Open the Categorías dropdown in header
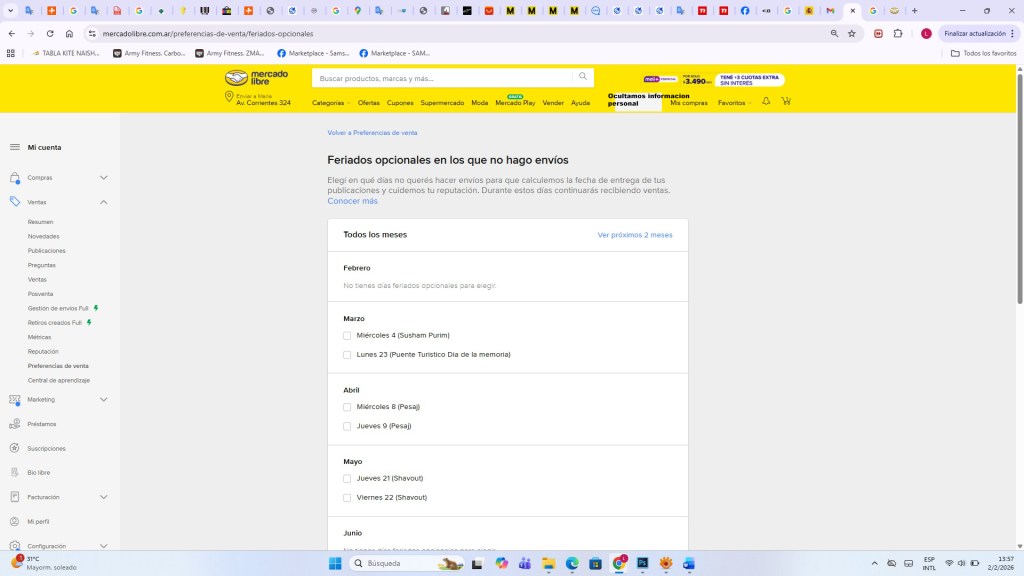Screen dimensions: 1024x576 [x=330, y=103]
